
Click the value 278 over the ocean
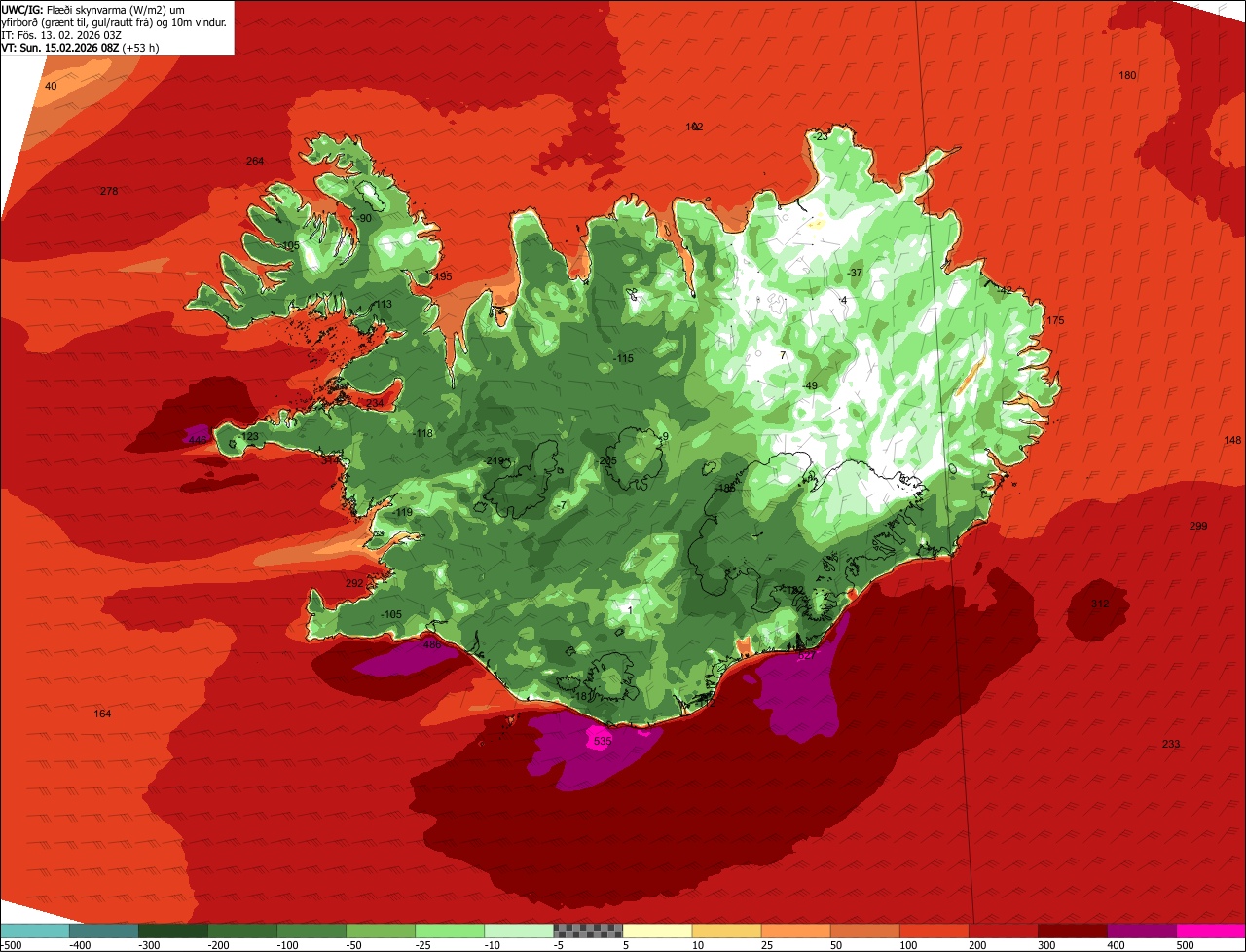click(x=109, y=191)
